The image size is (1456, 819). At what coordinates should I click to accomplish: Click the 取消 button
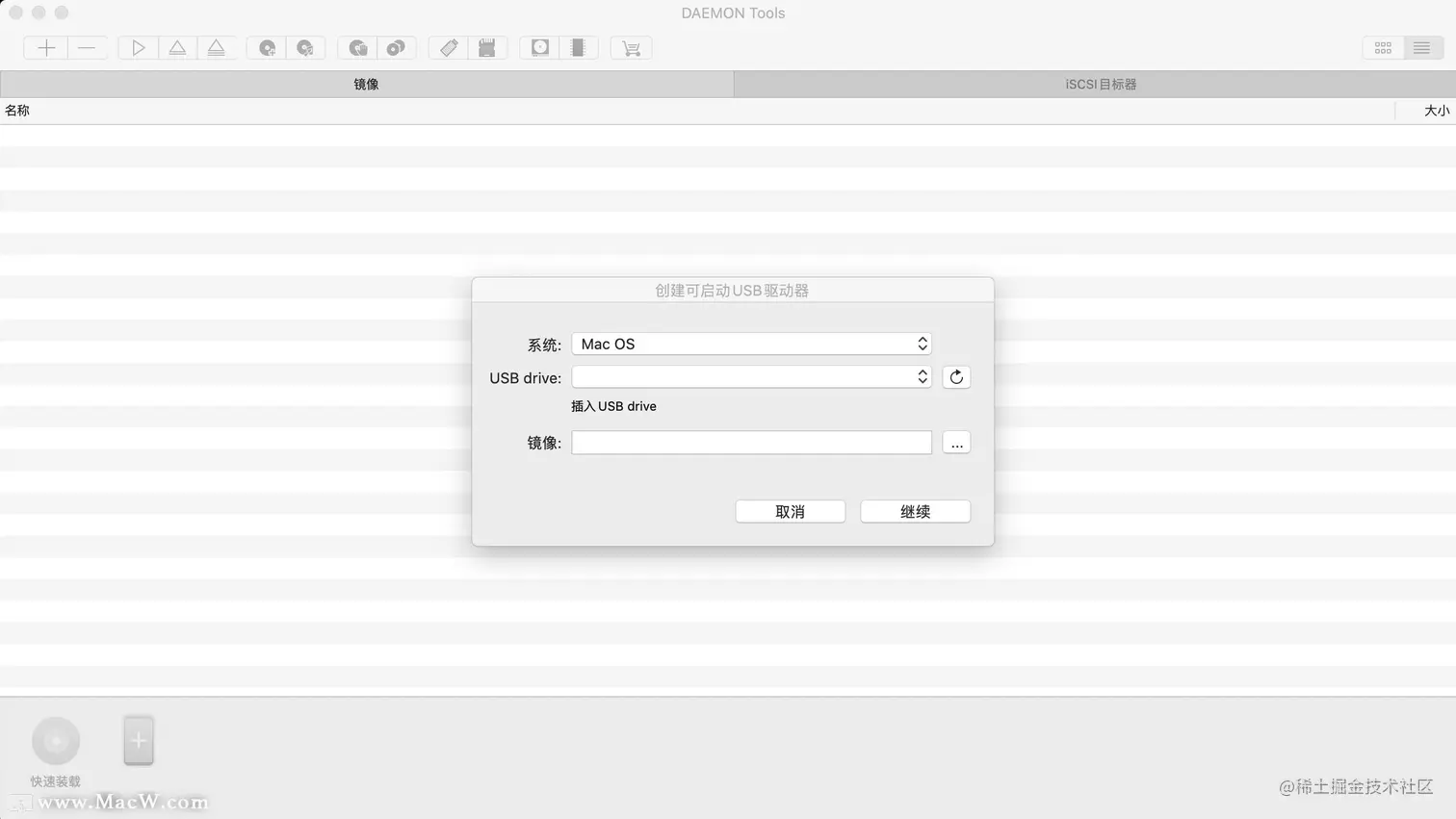tap(791, 512)
